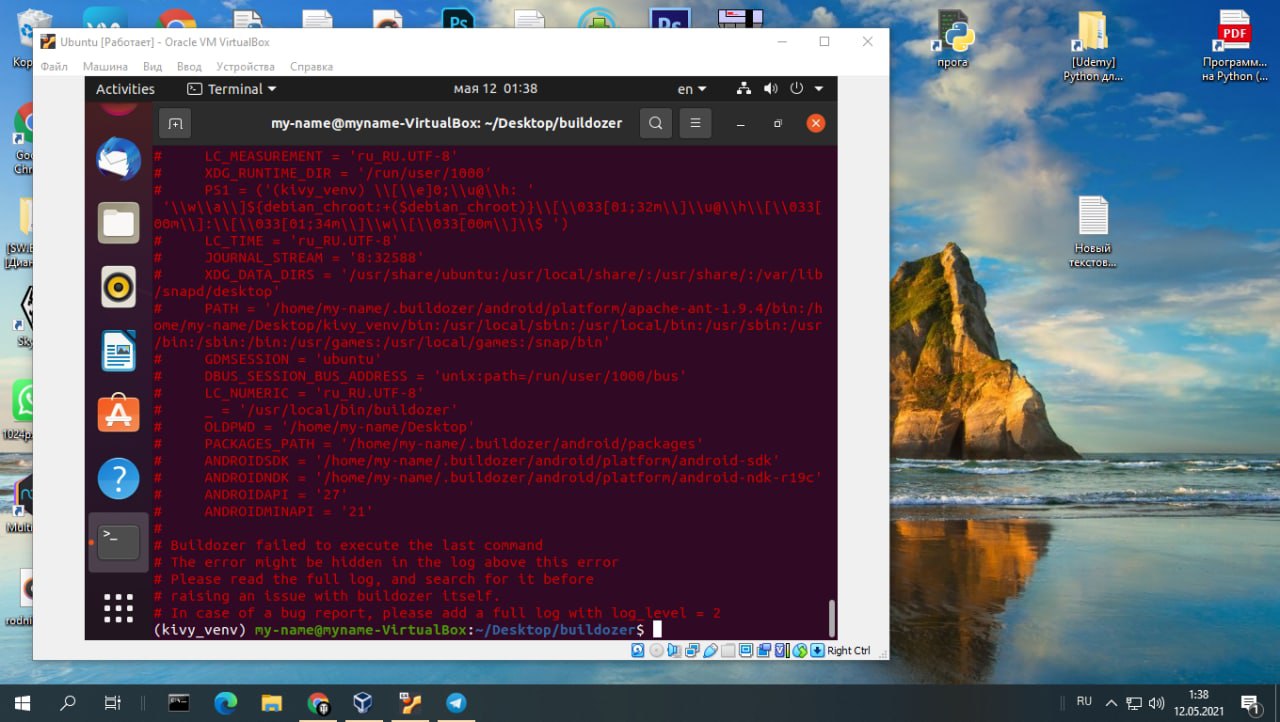
Task: Select 'прога' Python desktop shortcut
Action: [x=952, y=40]
